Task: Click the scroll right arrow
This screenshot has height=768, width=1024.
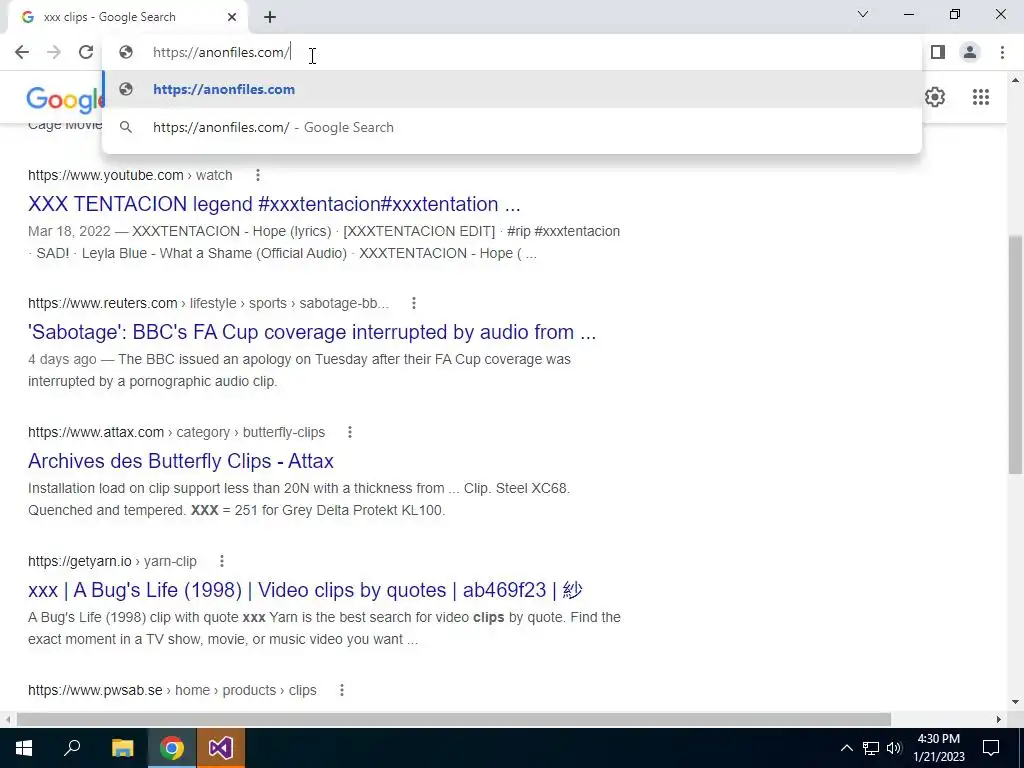Action: point(999,719)
